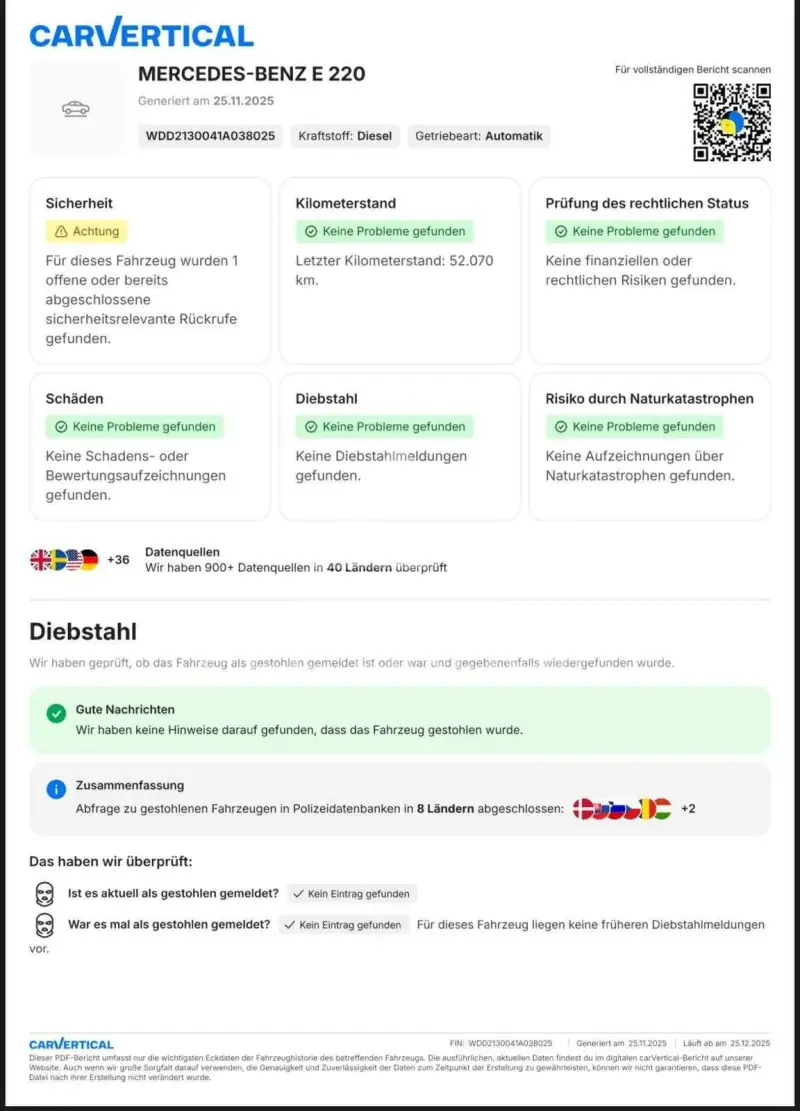Open the Kilometerstand card
This screenshot has width=800, height=1111.
coord(400,271)
